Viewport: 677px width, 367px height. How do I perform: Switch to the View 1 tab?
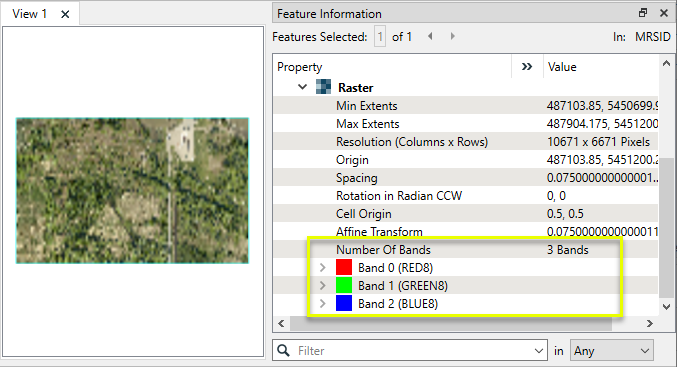(29, 14)
